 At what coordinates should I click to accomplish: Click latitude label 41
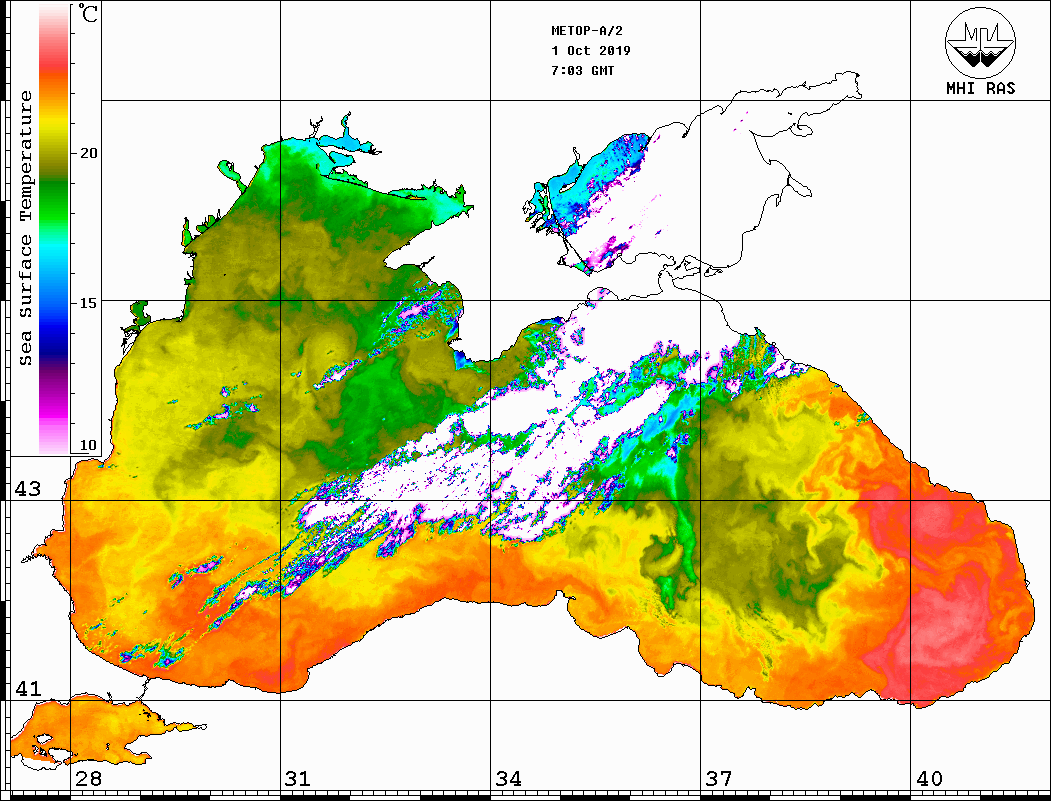coord(28,688)
